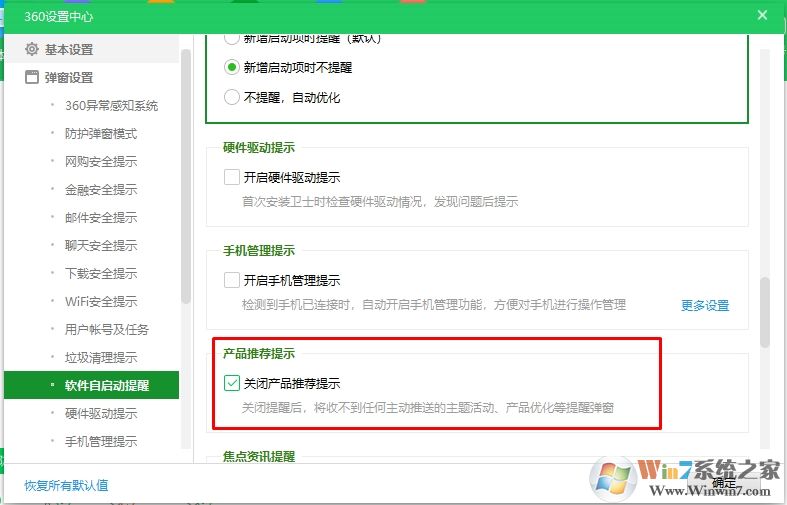787x505 pixels.
Task: Uncheck the 关闭产品推荐提示 checkbox
Action: [232, 383]
